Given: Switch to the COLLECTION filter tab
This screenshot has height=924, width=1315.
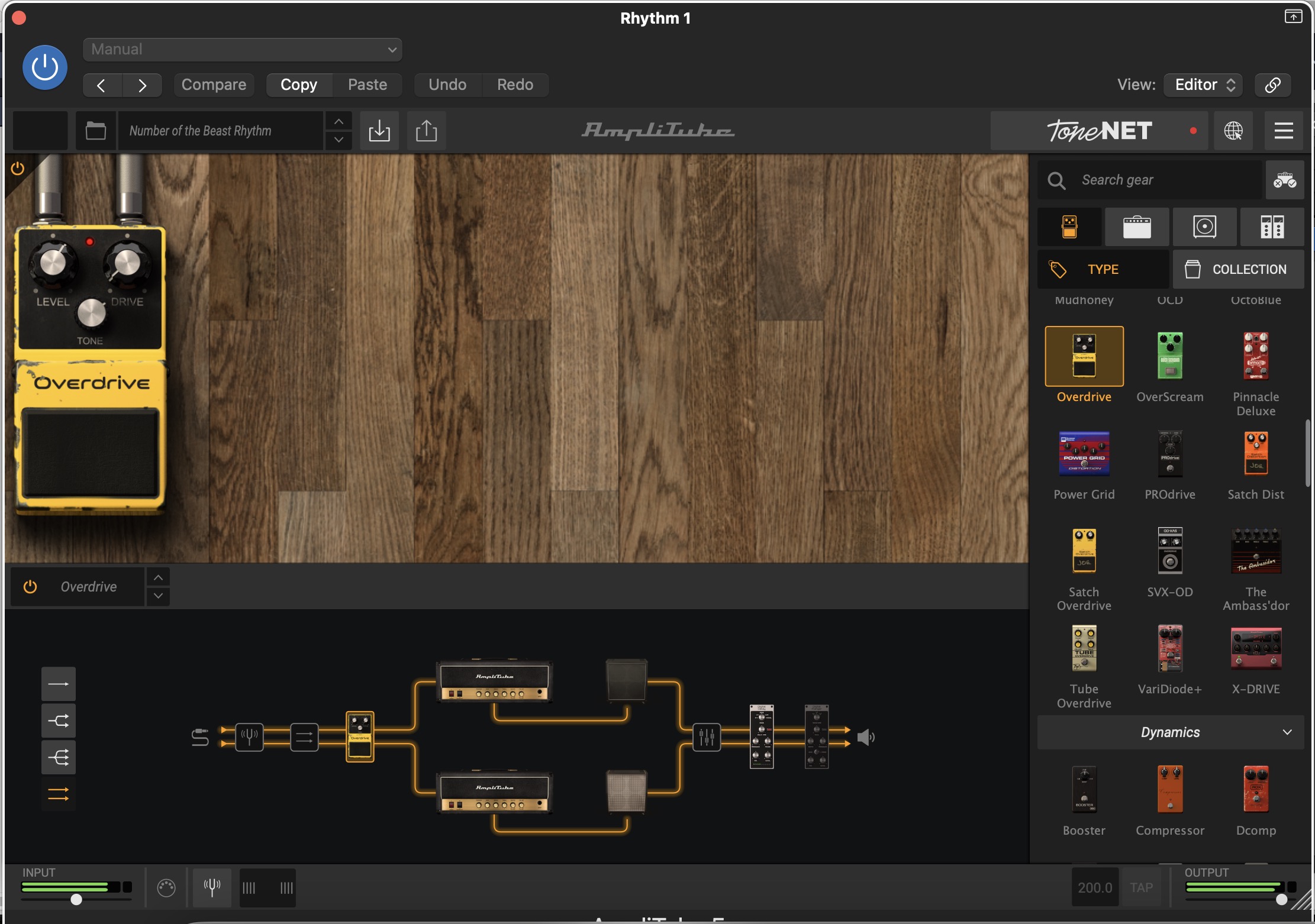Looking at the screenshot, I should [1238, 269].
